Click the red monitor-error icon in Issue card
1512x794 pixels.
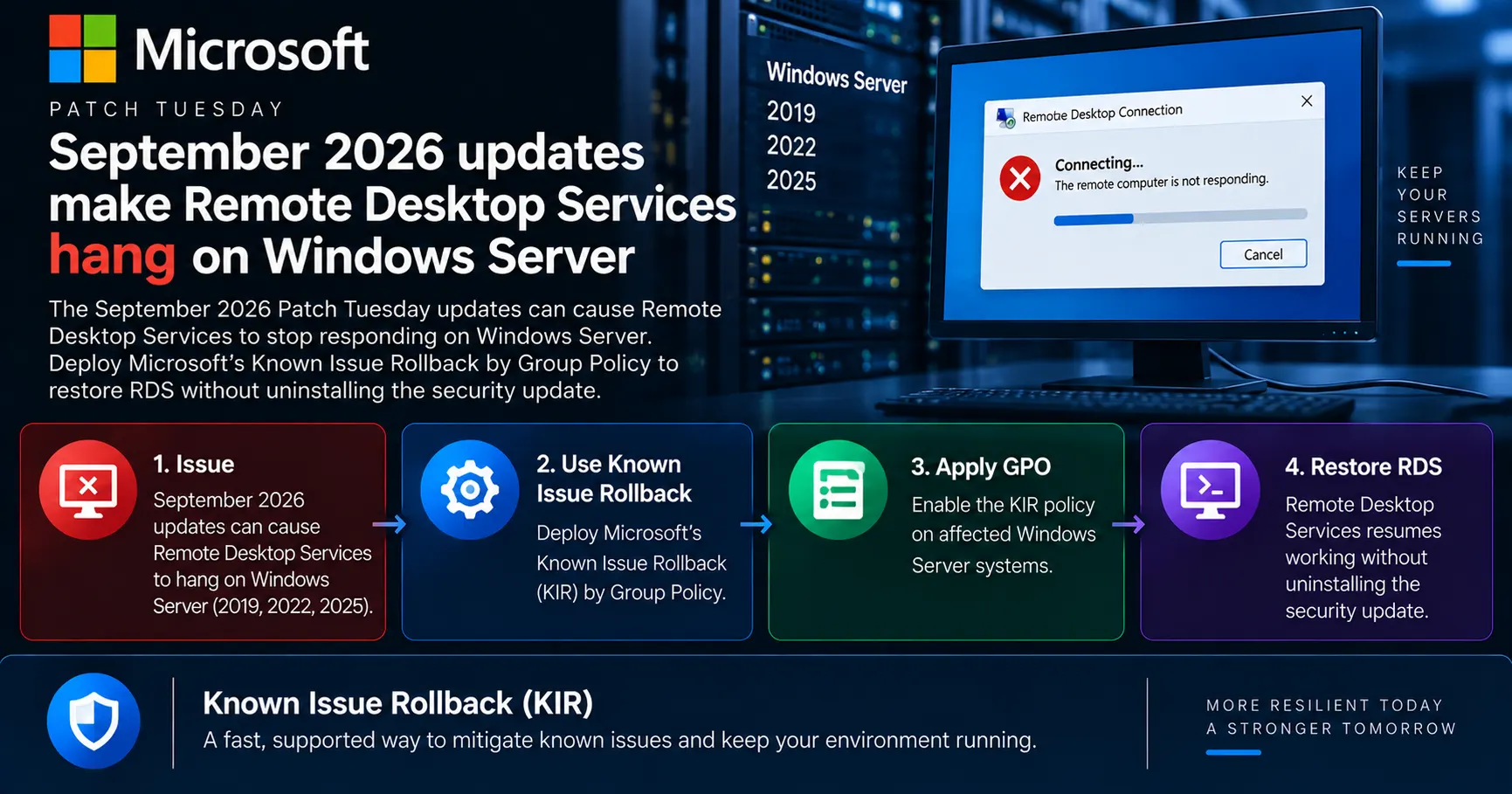(88, 490)
